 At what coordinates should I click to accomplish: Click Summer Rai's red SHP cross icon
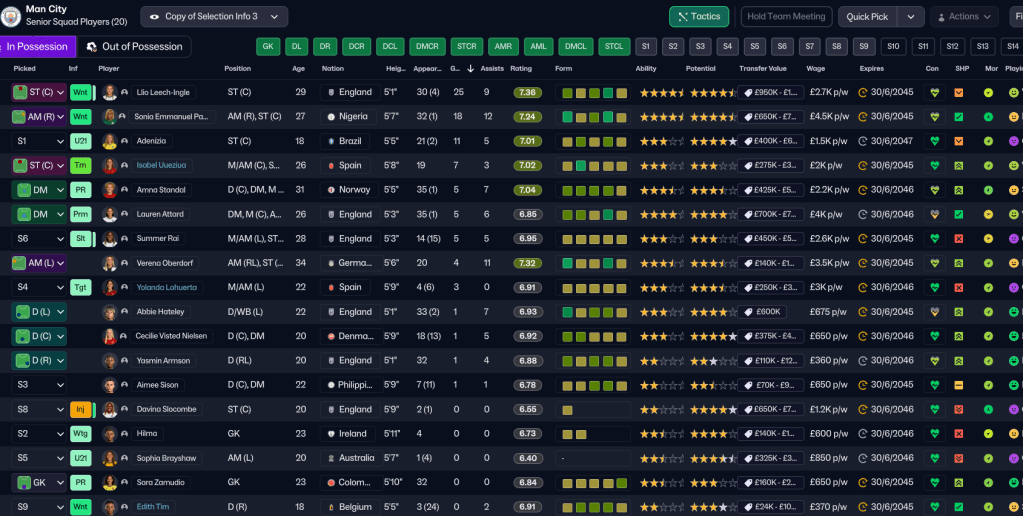(959, 238)
